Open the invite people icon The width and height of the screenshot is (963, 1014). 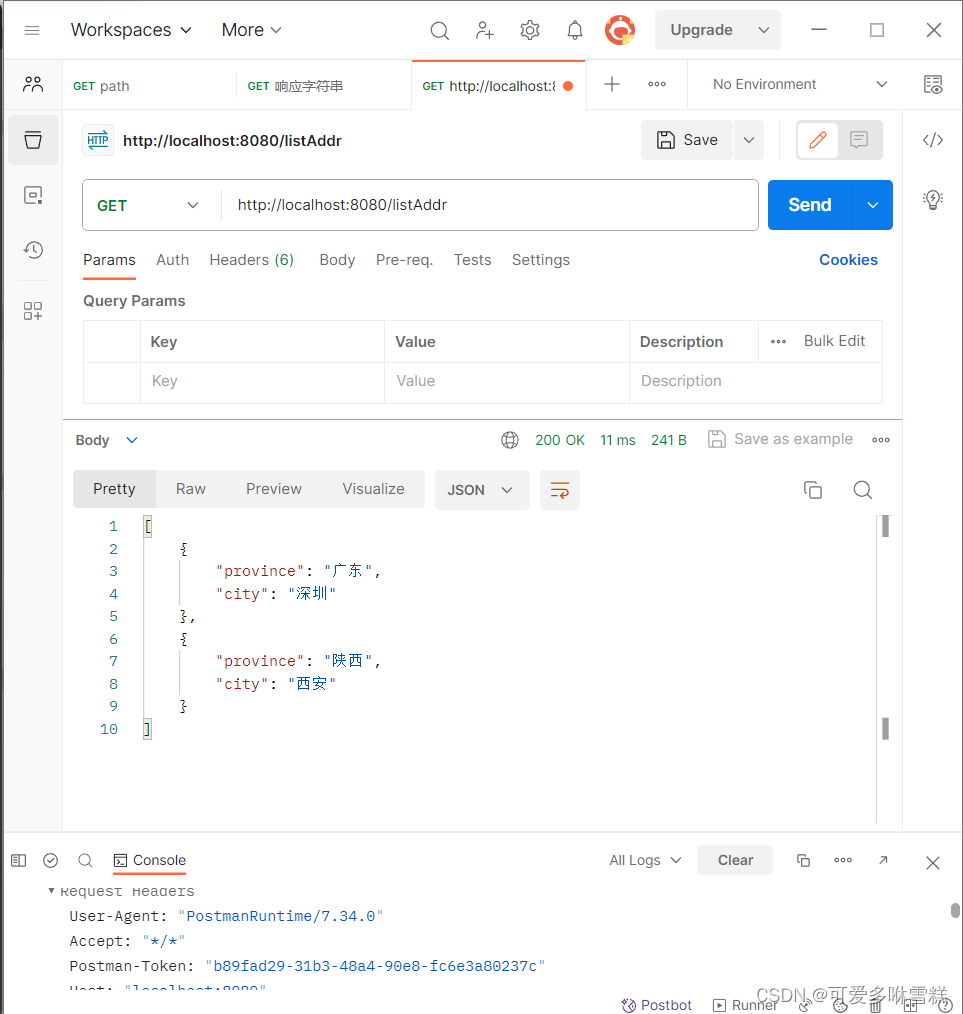tap(484, 30)
